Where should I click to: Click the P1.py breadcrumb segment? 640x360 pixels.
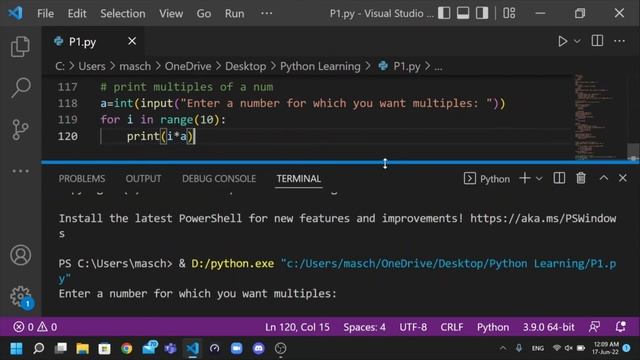click(400, 66)
